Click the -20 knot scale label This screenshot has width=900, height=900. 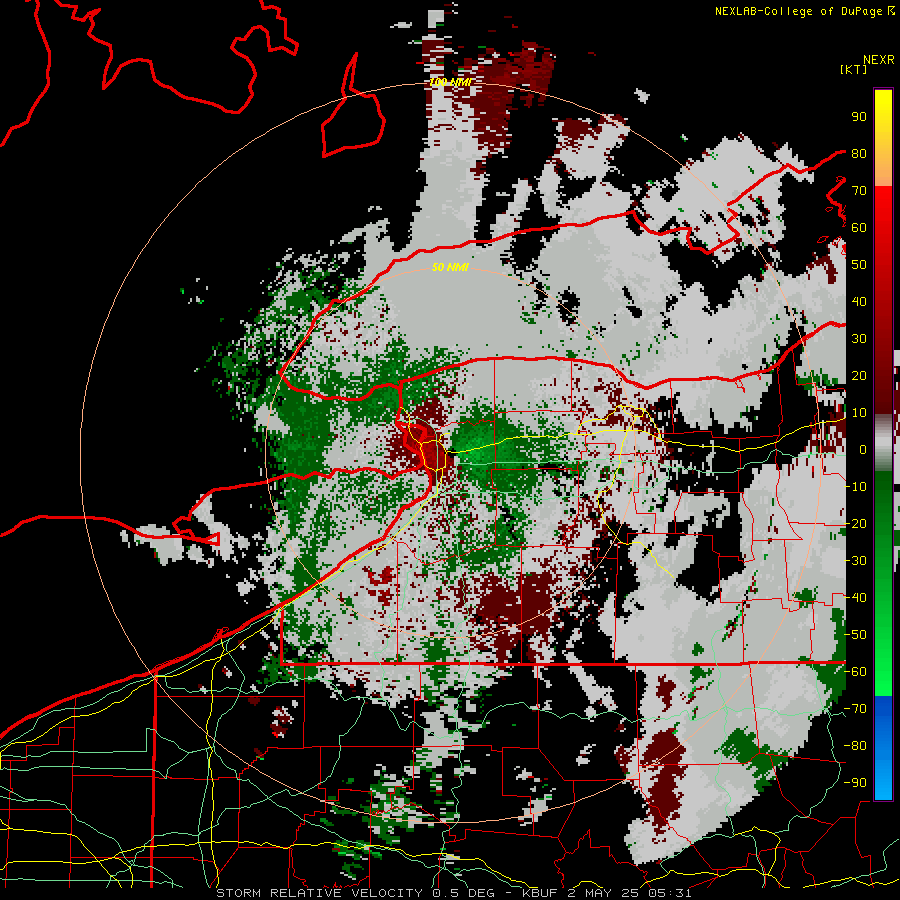(856, 523)
